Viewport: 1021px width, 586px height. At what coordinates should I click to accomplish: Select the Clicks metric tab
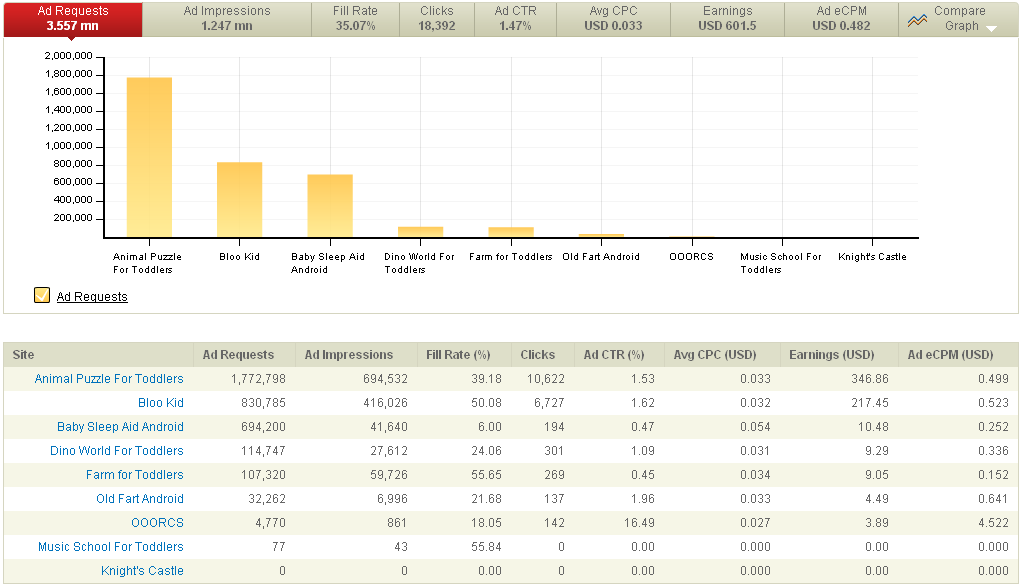(437, 18)
